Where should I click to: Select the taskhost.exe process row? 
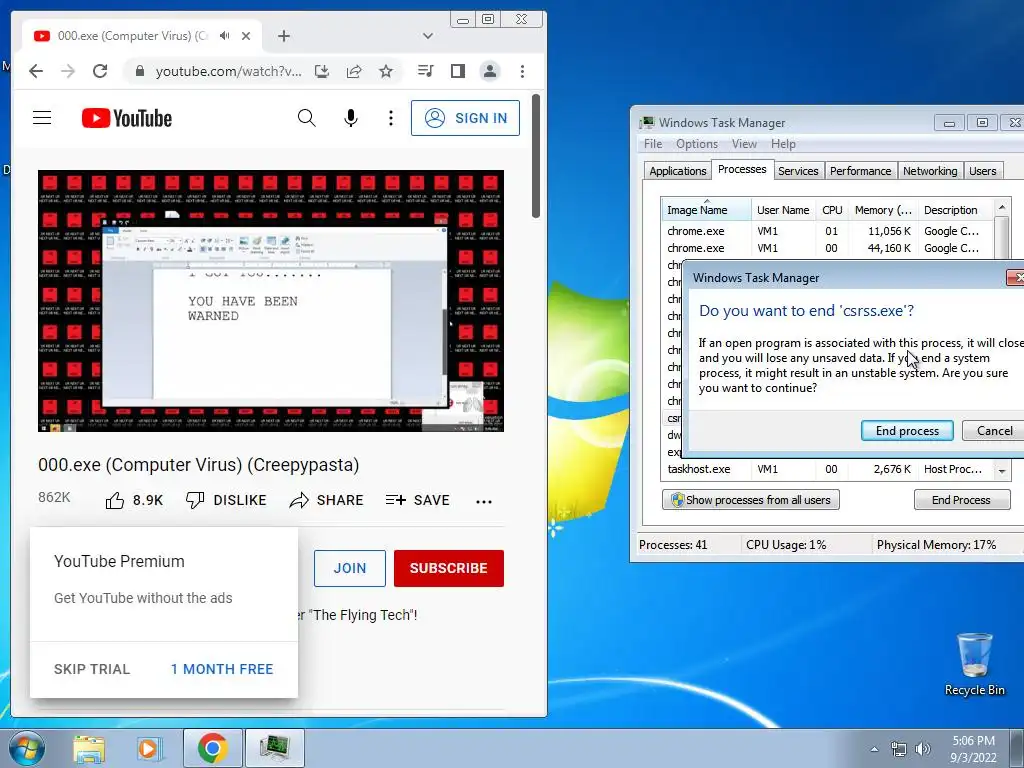click(827, 470)
